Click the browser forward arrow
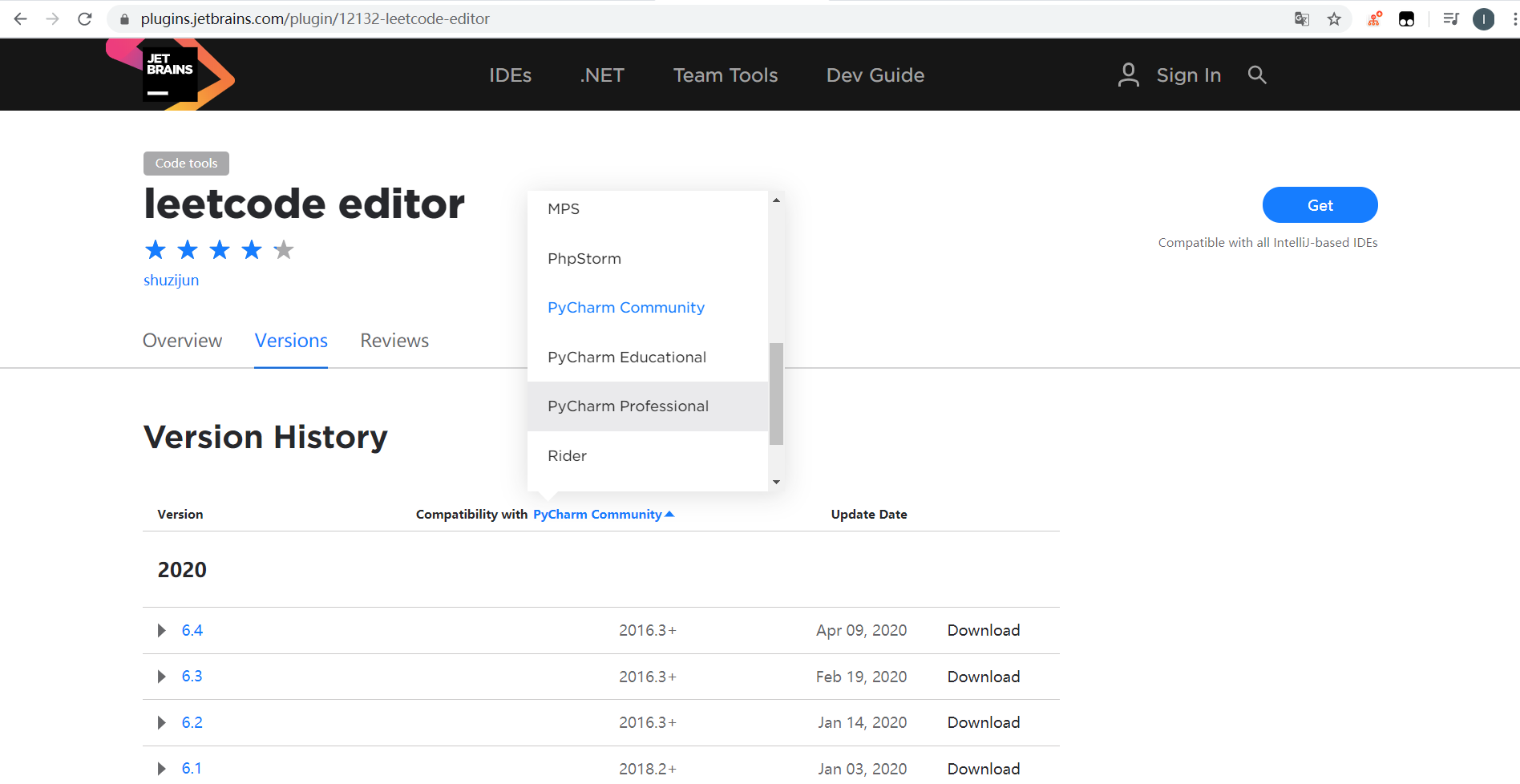The height and width of the screenshot is (784, 1520). [x=53, y=19]
